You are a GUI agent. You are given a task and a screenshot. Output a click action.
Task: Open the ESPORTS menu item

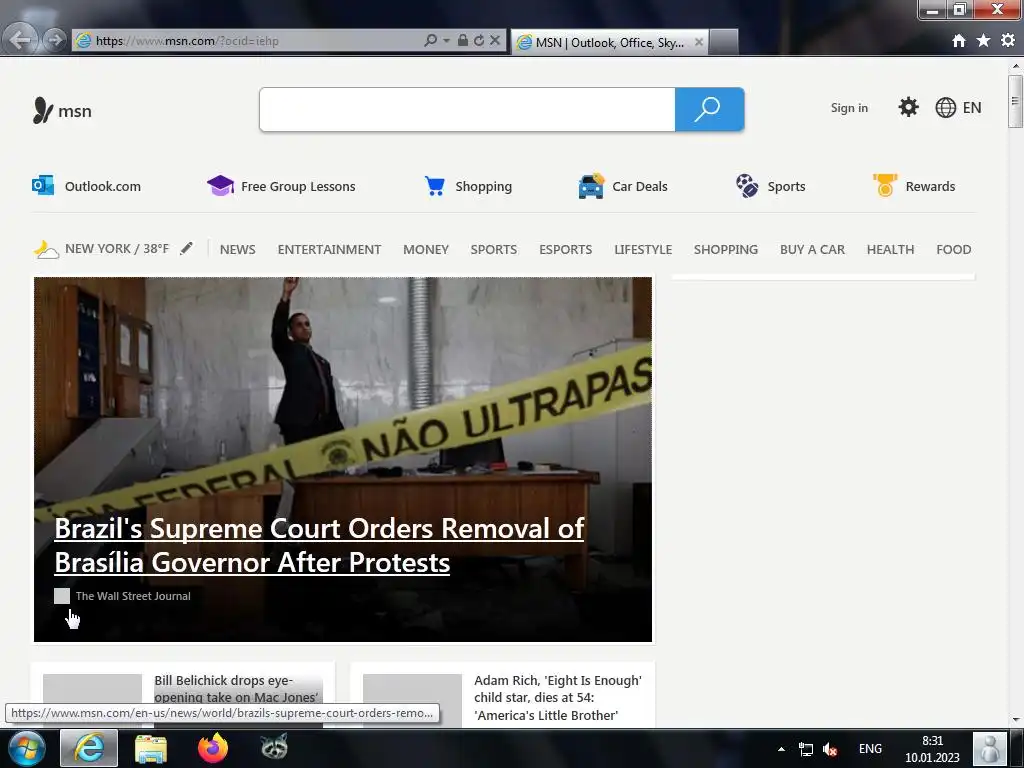click(566, 249)
